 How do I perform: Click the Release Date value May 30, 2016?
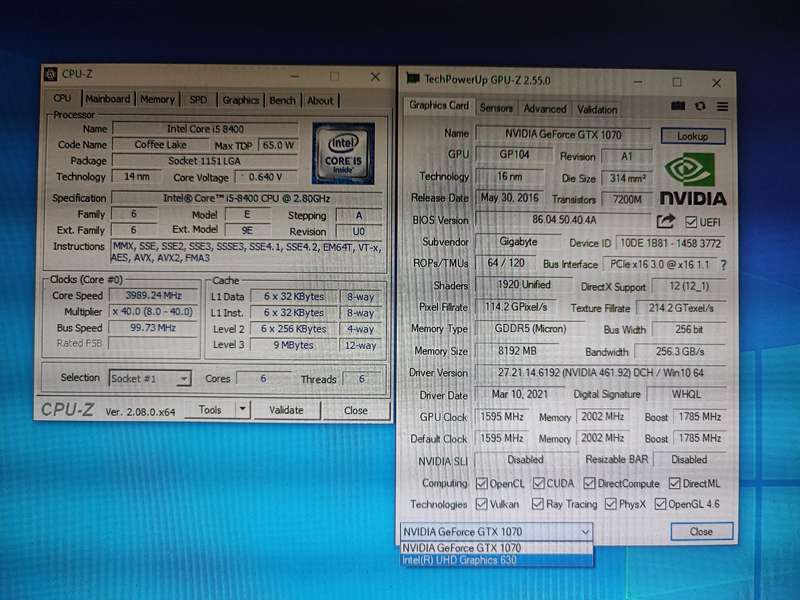point(509,197)
